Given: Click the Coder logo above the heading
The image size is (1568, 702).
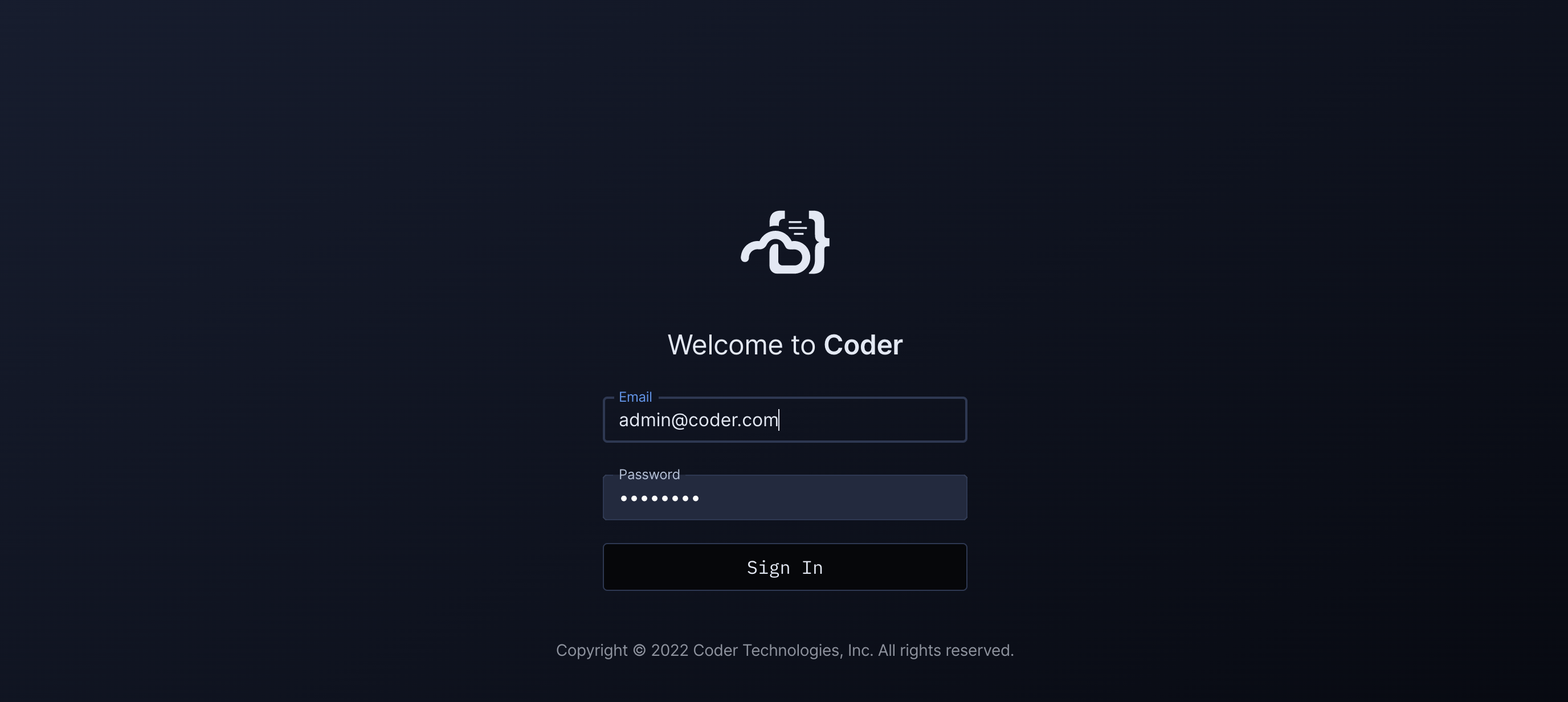Looking at the screenshot, I should [785, 242].
